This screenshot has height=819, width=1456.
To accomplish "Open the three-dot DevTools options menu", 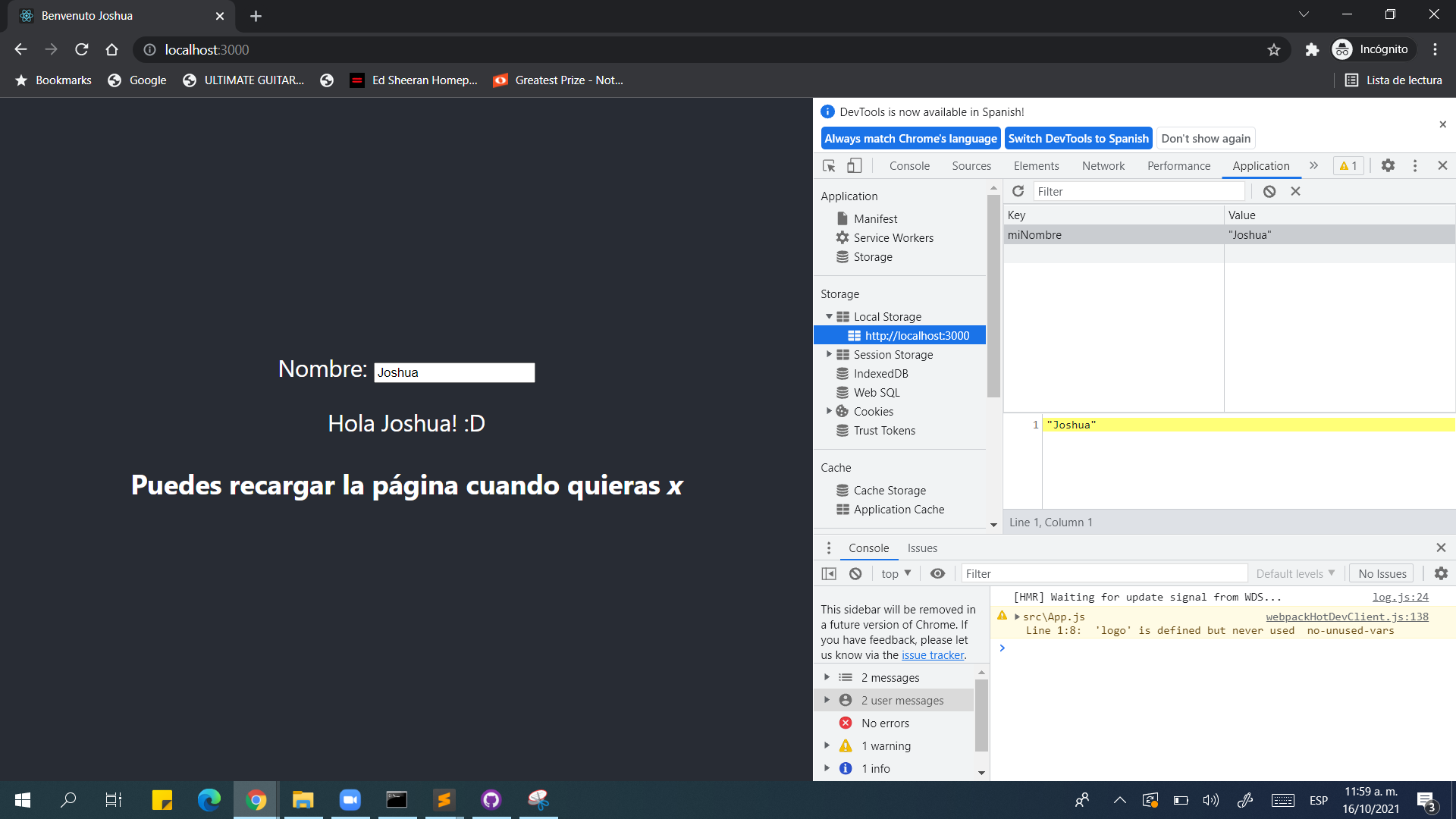I will 1415,165.
